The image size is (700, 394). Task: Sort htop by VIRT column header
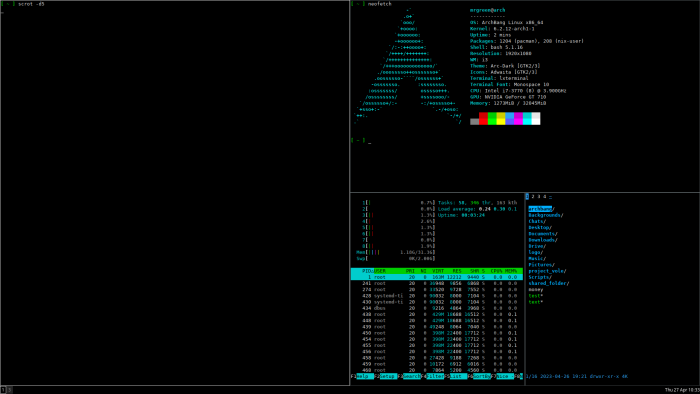coord(438,271)
